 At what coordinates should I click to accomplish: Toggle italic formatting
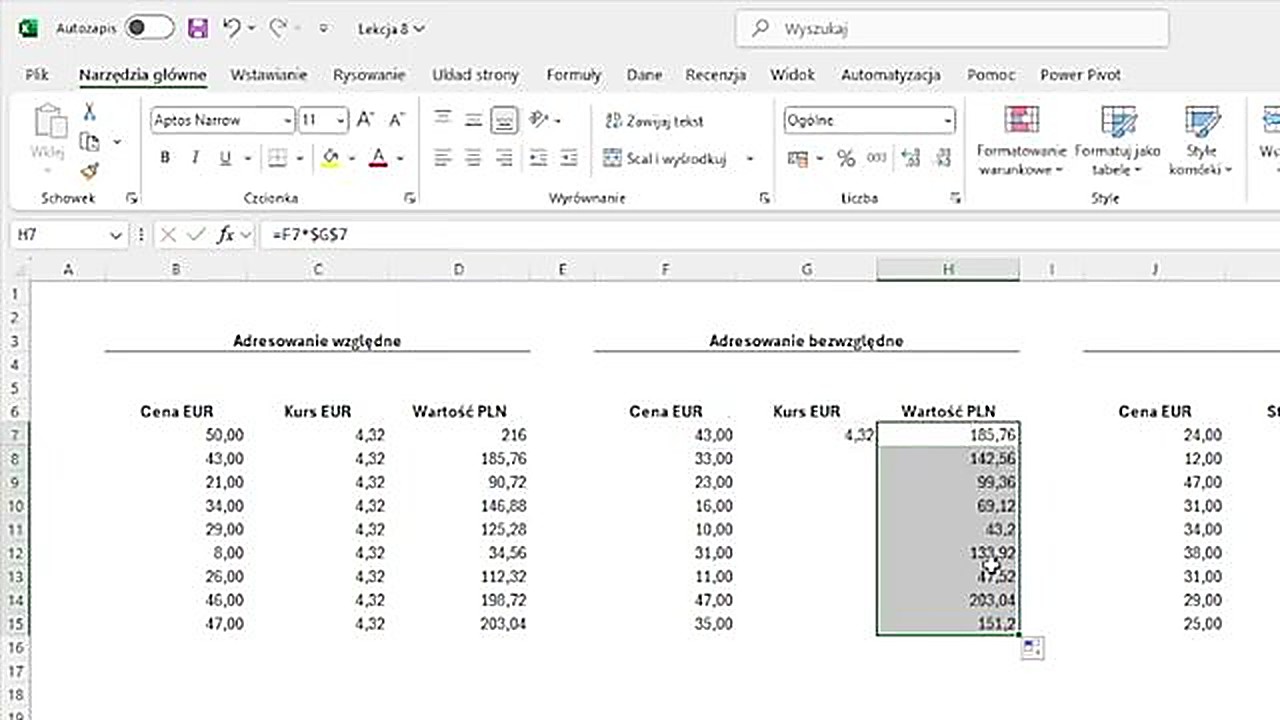tap(194, 158)
